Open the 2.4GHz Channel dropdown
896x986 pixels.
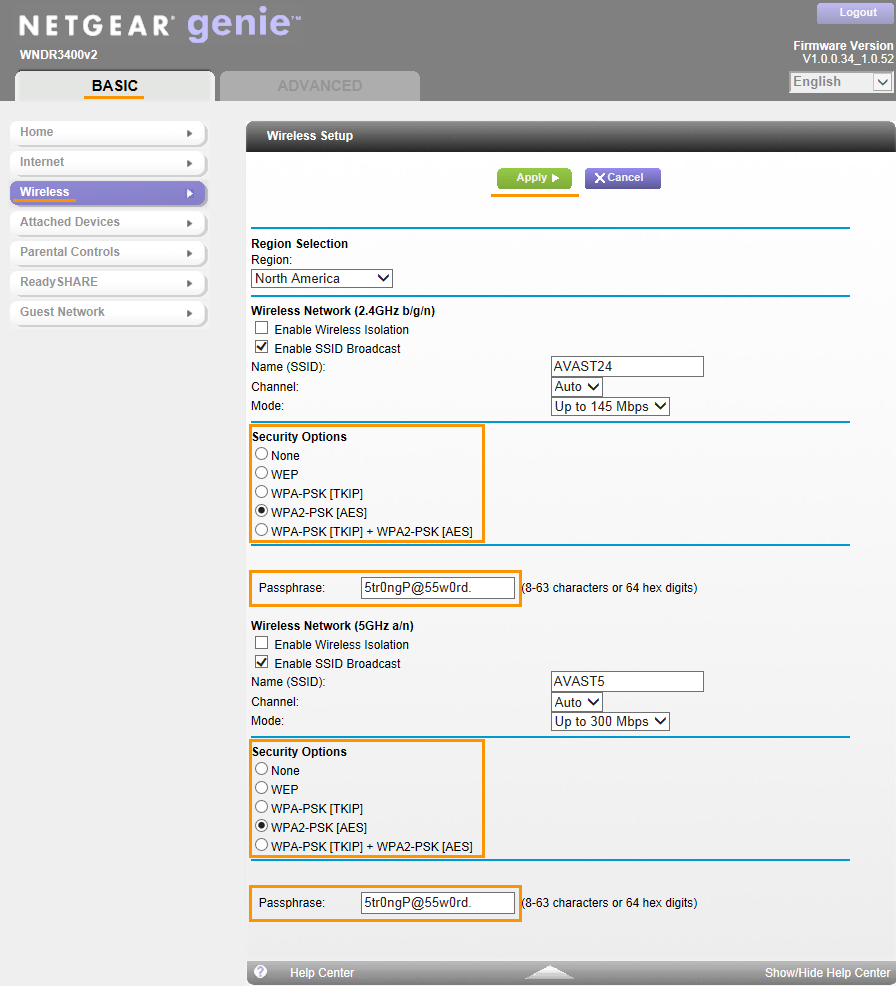[x=577, y=387]
